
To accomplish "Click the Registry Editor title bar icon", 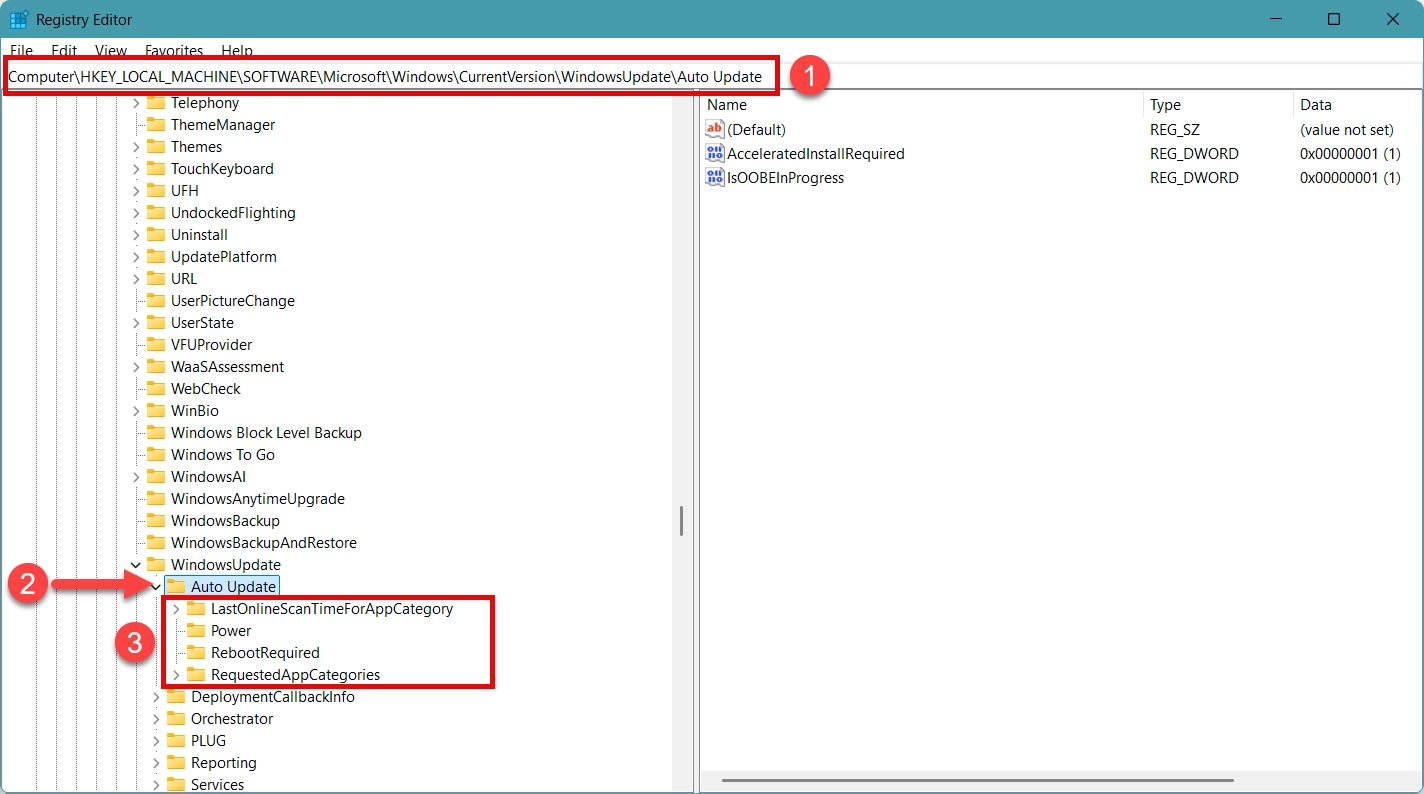I will click(18, 19).
